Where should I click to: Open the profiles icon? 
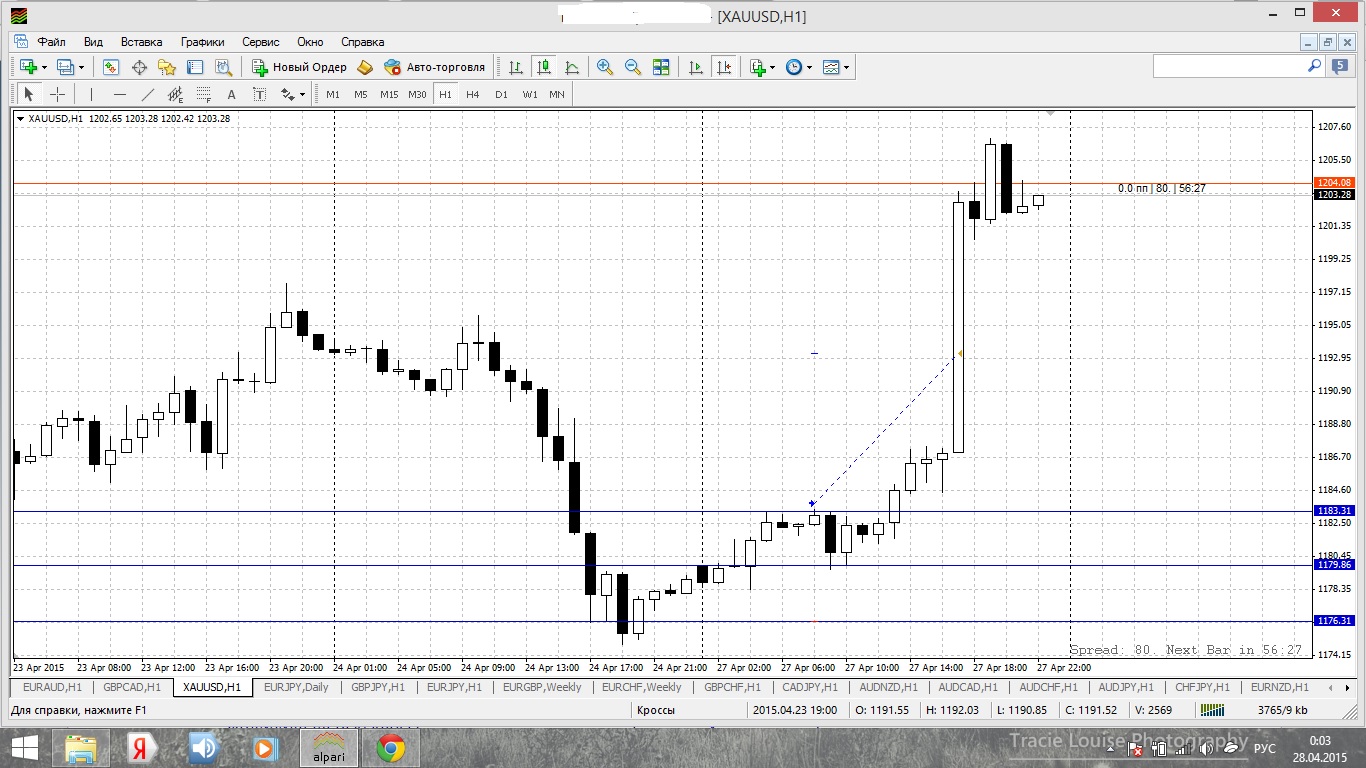65,67
